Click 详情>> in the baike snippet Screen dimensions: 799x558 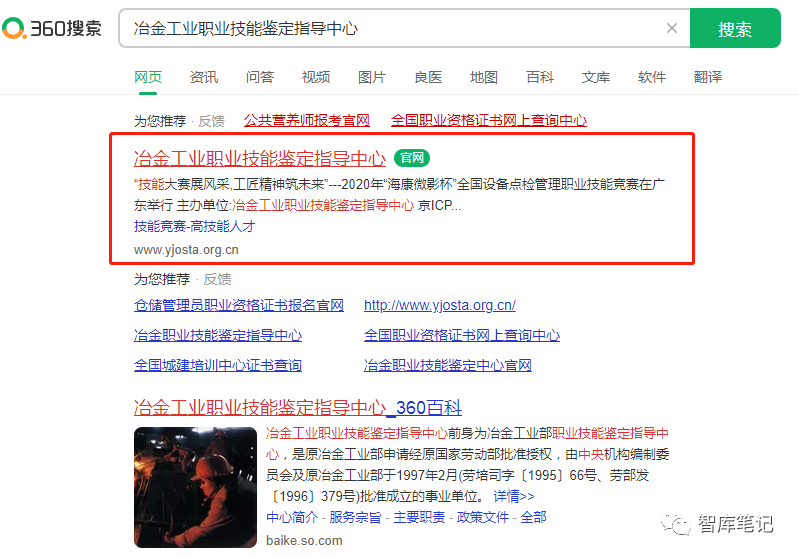coord(514,496)
